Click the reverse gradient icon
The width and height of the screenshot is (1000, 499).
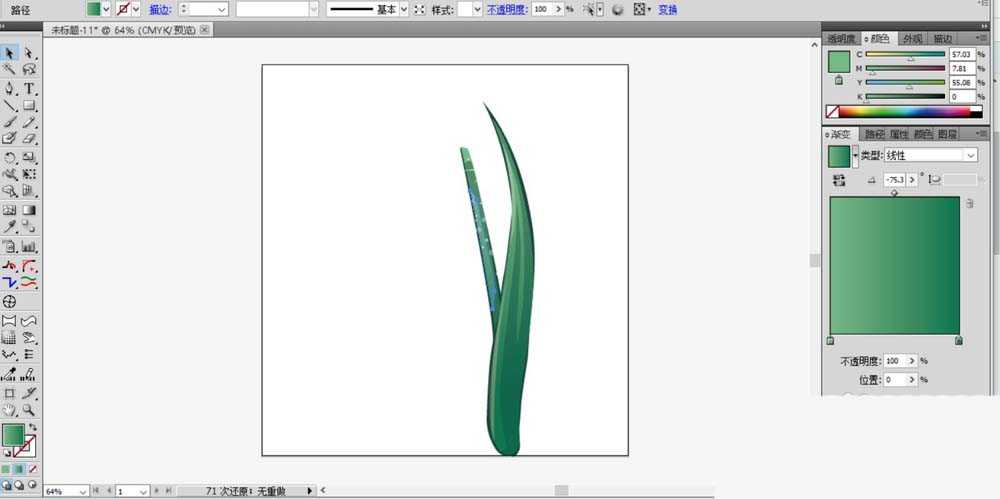[839, 180]
